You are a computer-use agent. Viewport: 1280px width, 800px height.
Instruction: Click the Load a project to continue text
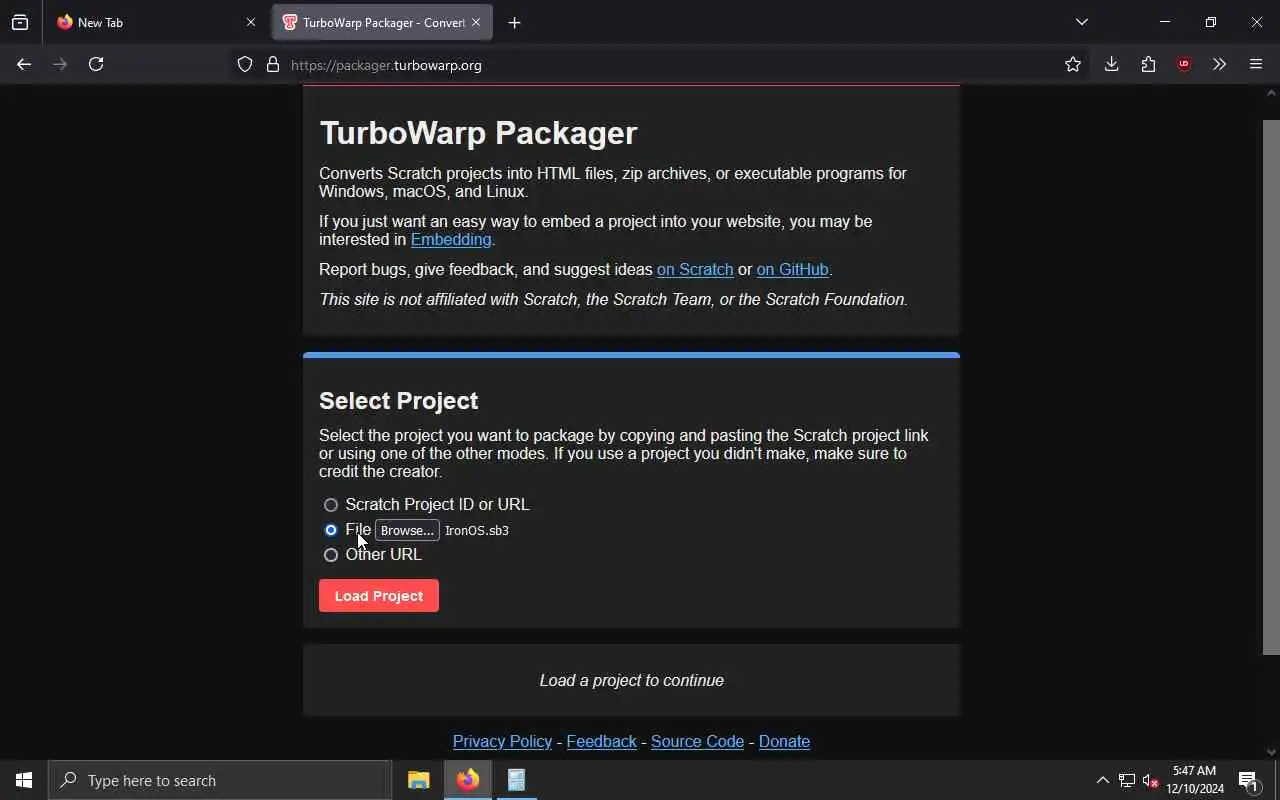coord(631,681)
